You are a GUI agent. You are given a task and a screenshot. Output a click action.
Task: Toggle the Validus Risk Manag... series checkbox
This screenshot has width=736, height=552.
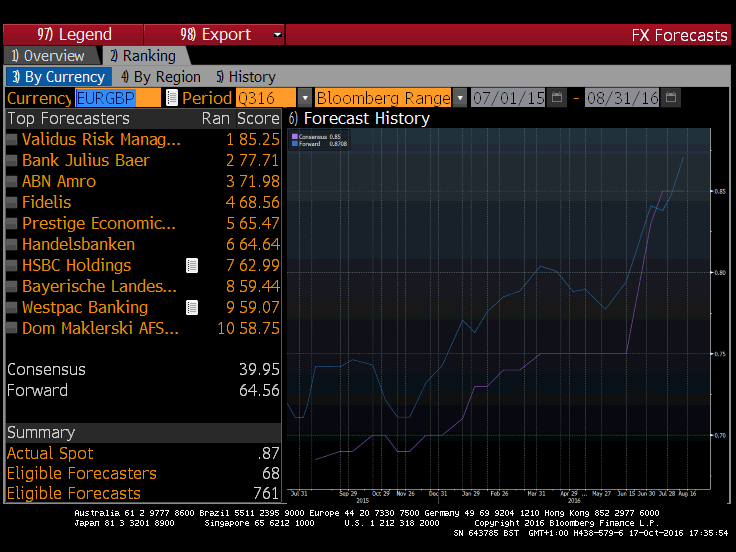pos(12,139)
